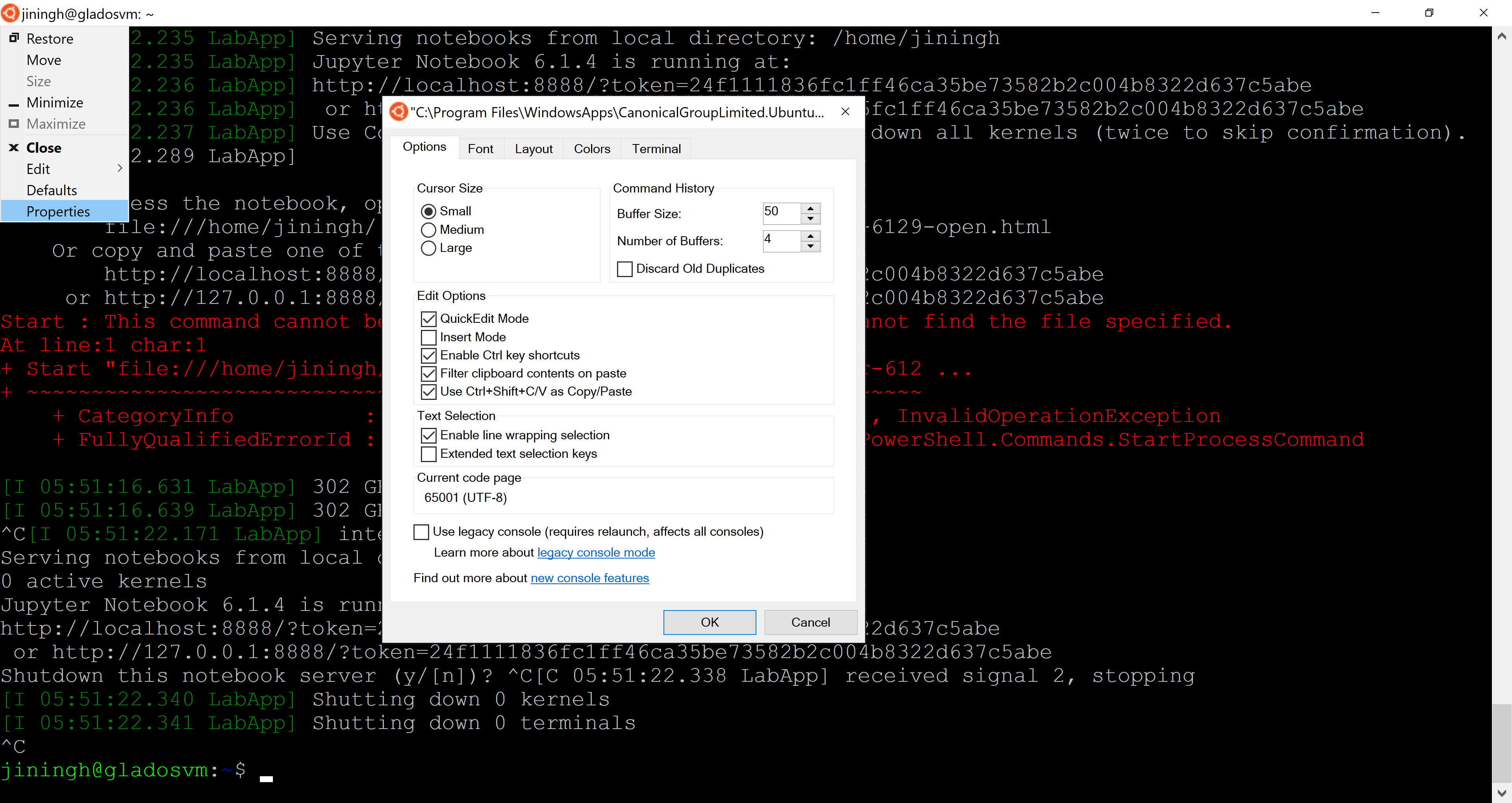This screenshot has height=803, width=1512.
Task: Switch to the Font tab
Action: click(x=480, y=149)
